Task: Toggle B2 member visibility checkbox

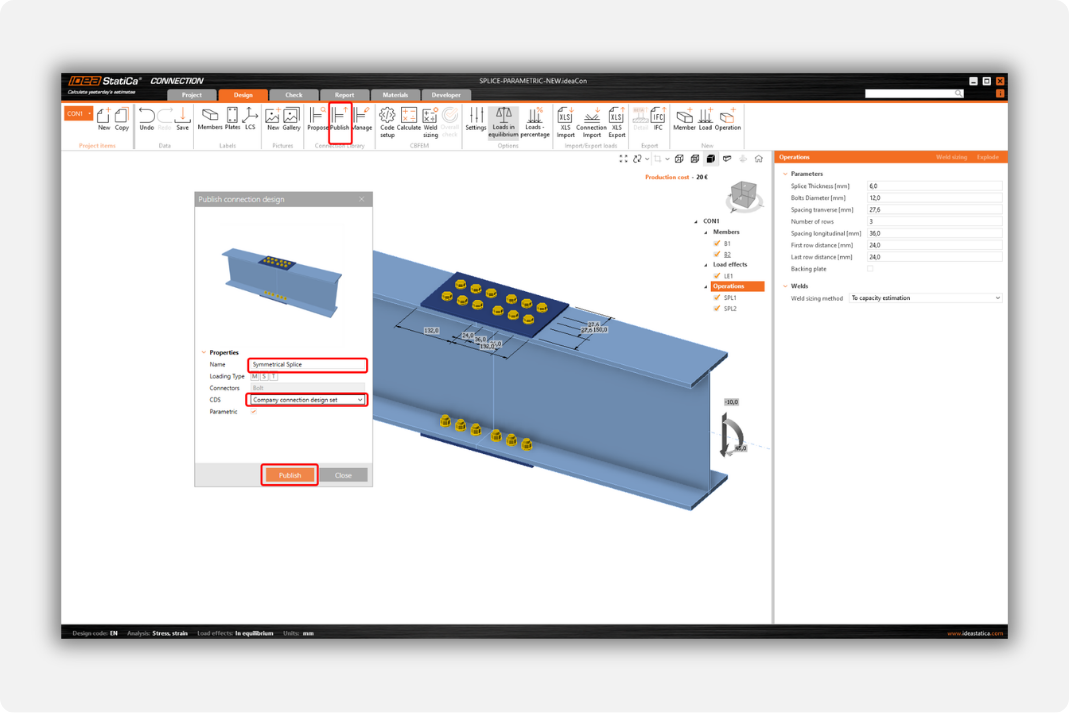Action: tap(717, 254)
